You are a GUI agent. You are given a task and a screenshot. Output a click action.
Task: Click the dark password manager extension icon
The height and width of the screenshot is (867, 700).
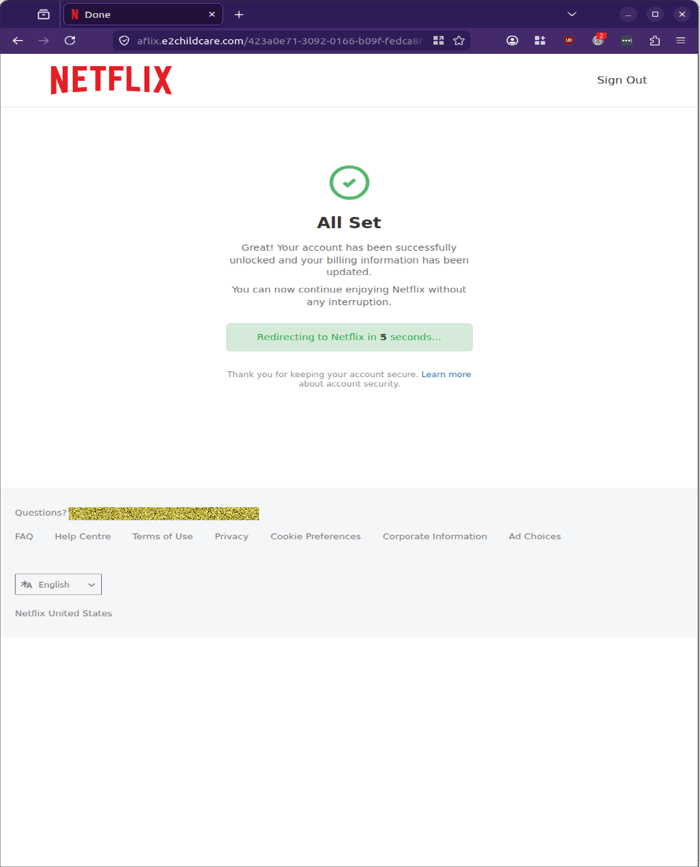pyautogui.click(x=626, y=40)
